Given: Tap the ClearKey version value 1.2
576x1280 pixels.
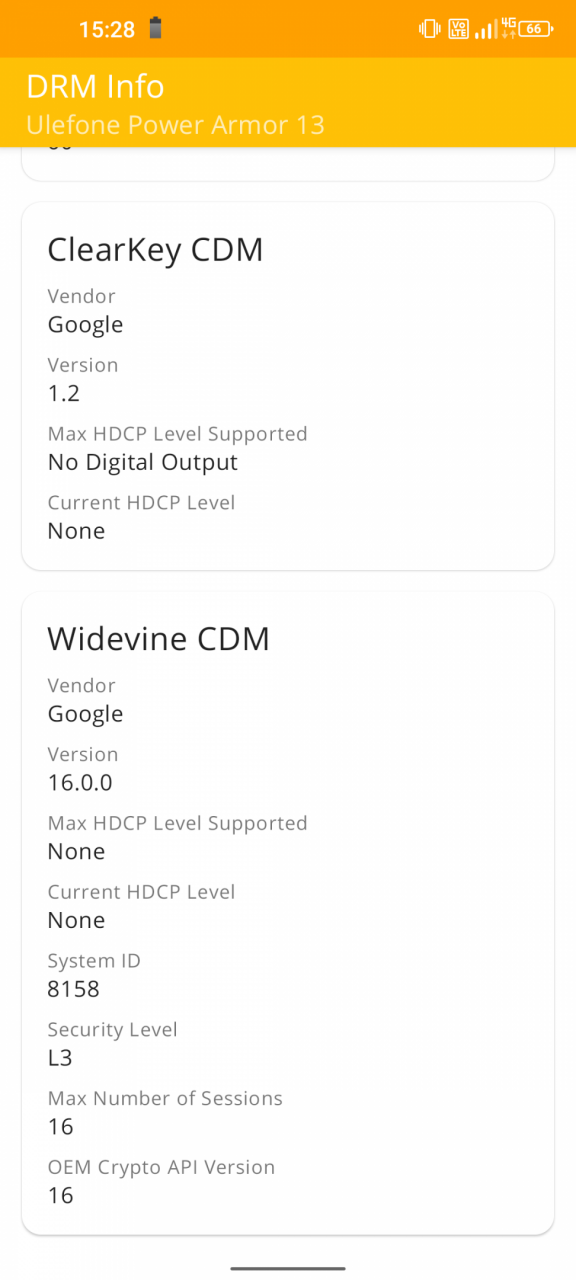Looking at the screenshot, I should [x=64, y=393].
